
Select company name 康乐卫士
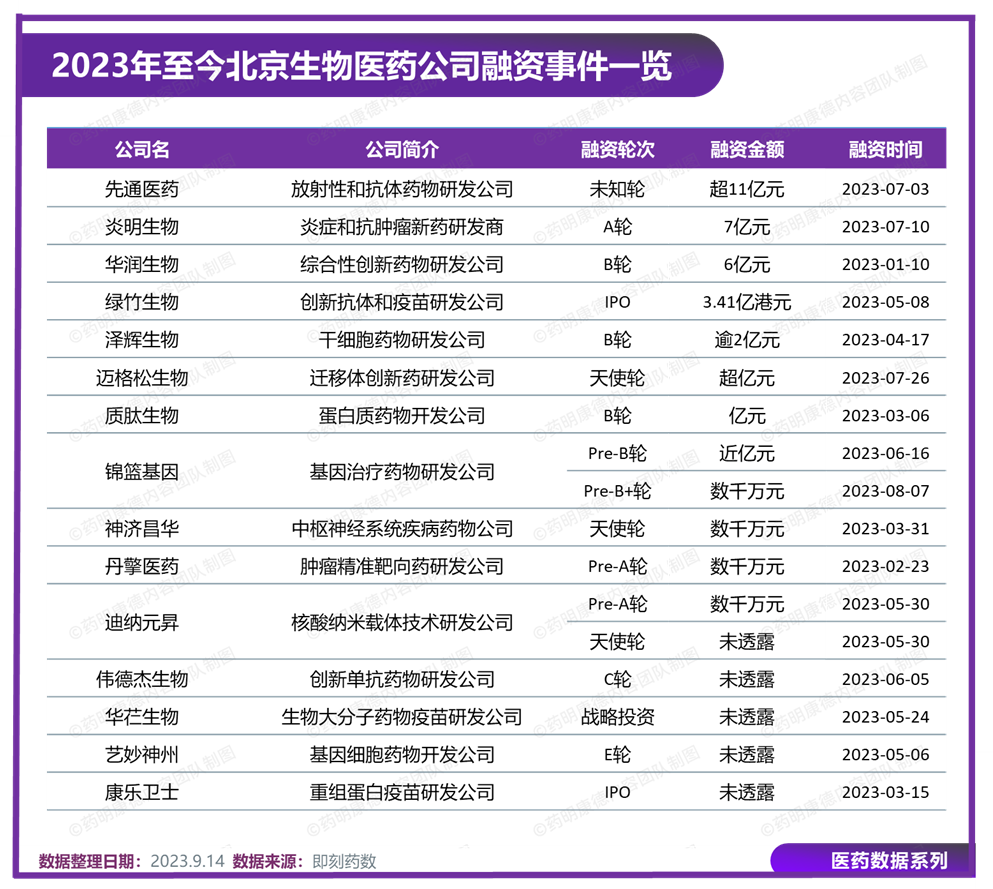pyautogui.click(x=142, y=792)
